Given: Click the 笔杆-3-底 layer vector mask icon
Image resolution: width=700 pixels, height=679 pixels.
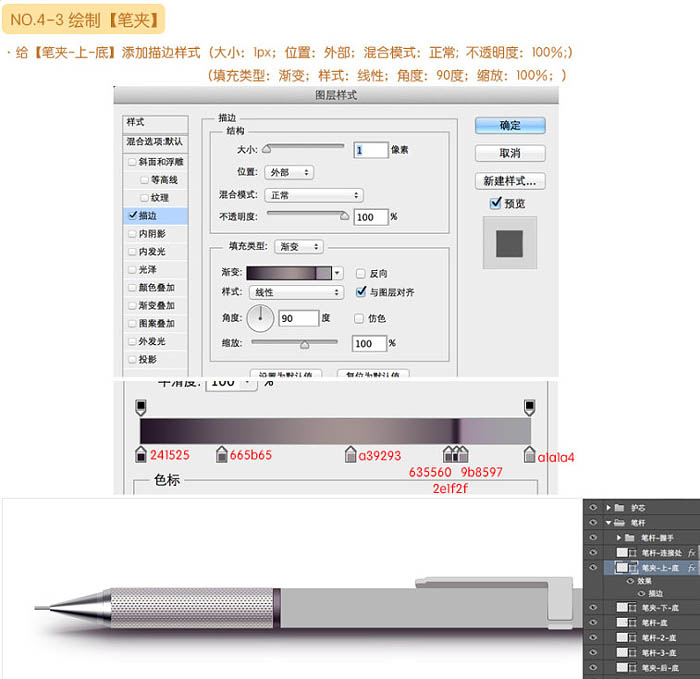Looking at the screenshot, I should click(x=633, y=653).
